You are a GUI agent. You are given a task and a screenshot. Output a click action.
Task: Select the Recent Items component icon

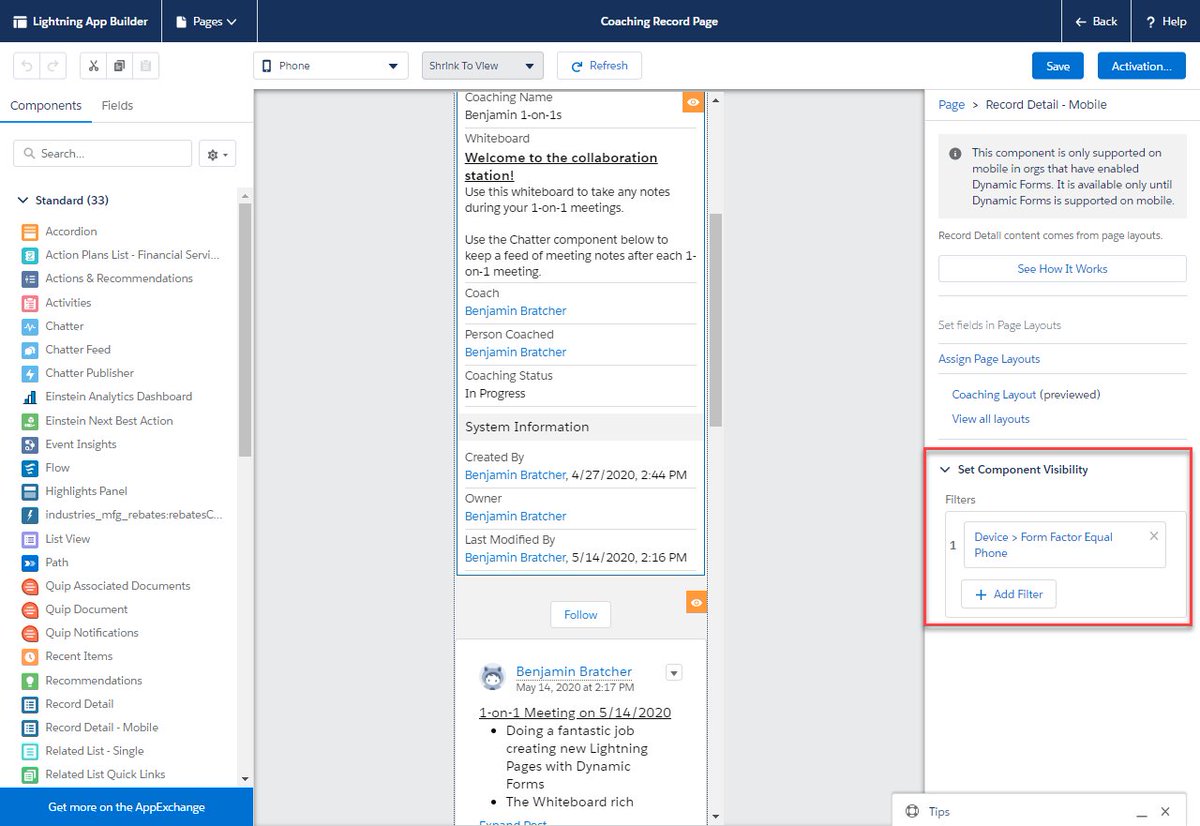(29, 657)
